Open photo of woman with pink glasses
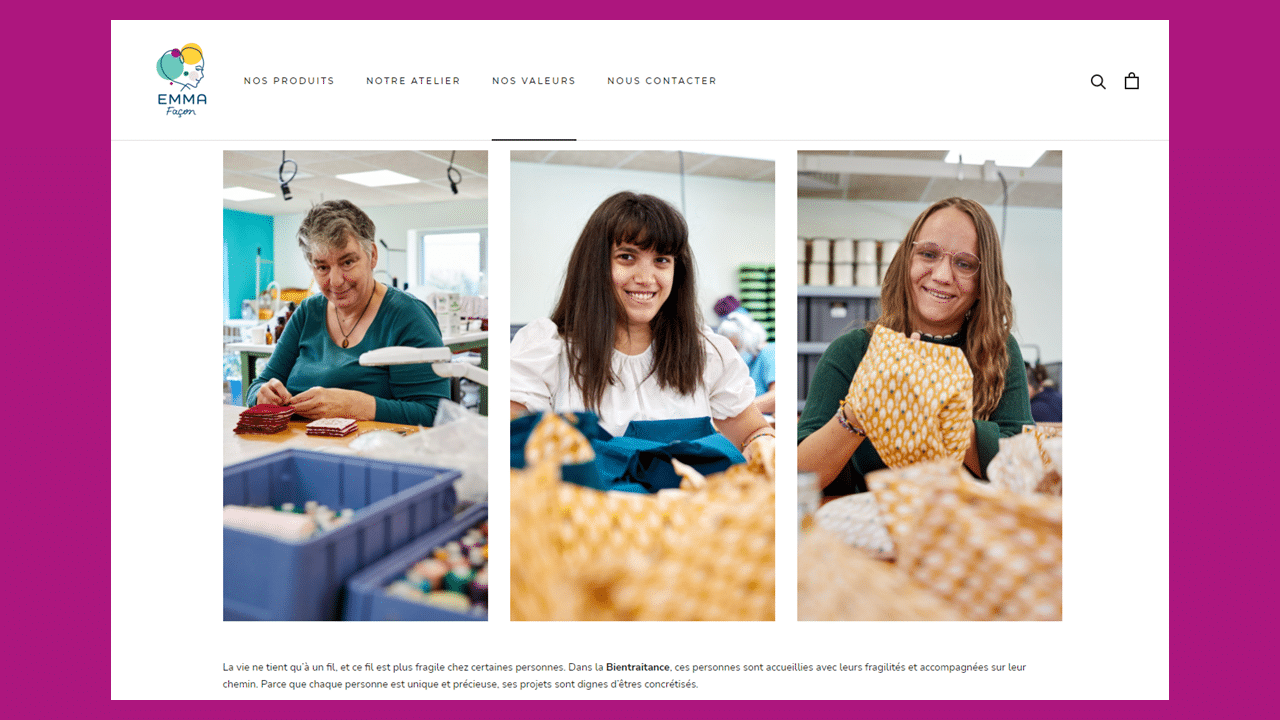1280x720 pixels. (x=929, y=385)
